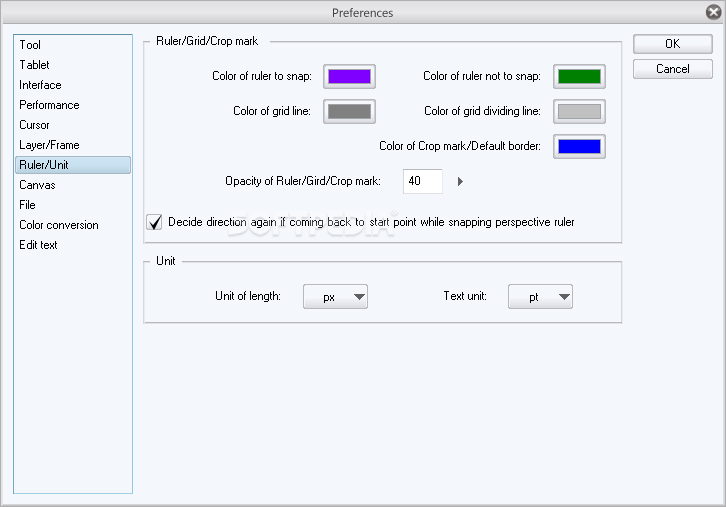Select the Ruler/Unit category

click(x=73, y=165)
